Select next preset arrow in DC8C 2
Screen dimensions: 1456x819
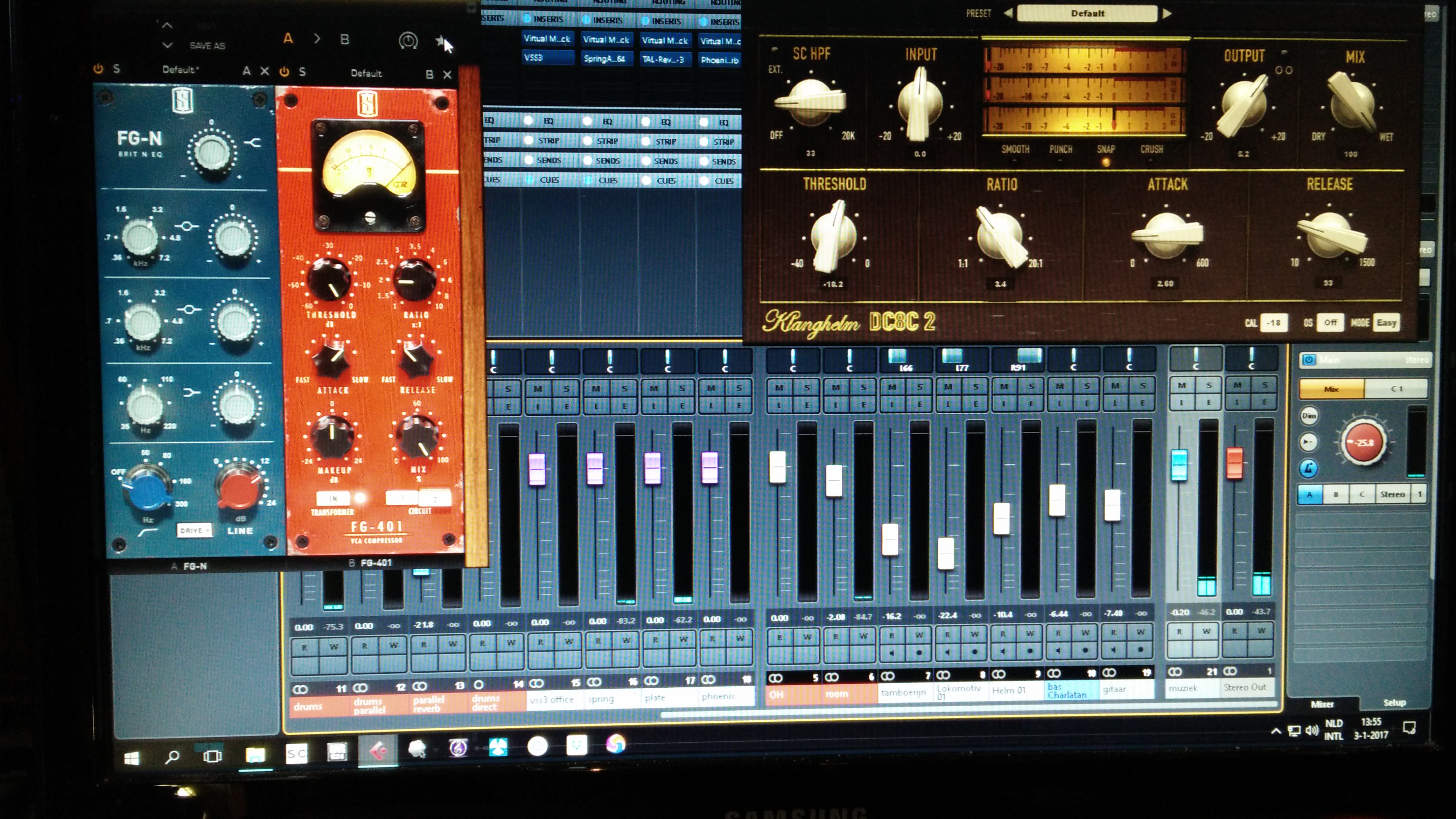pos(1167,13)
